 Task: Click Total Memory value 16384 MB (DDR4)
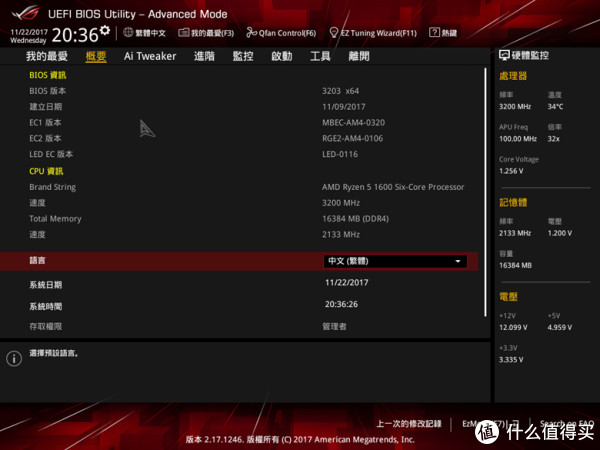click(x=355, y=219)
